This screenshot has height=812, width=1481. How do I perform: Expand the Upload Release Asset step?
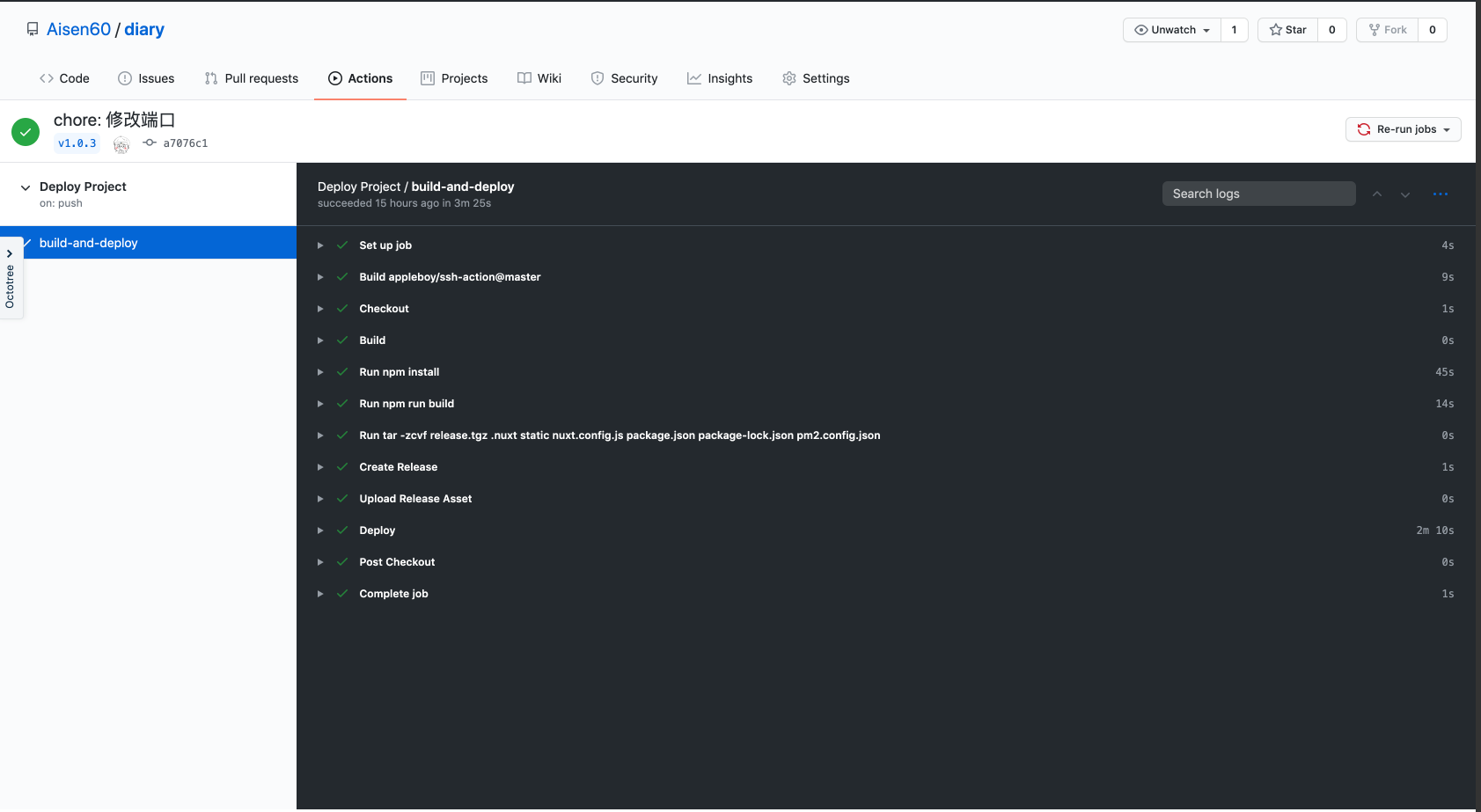(320, 499)
